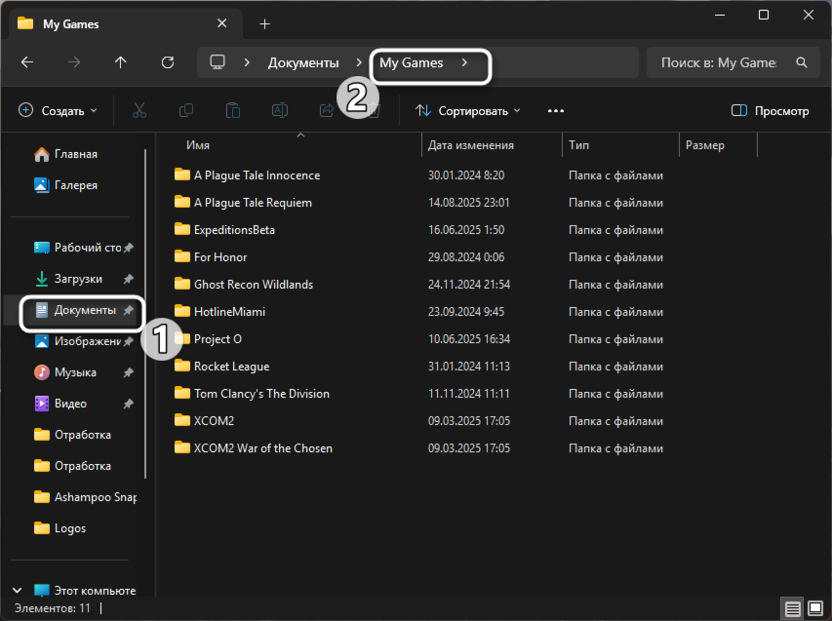
Task: Click Документы in the address breadcrumb
Action: [x=303, y=62]
